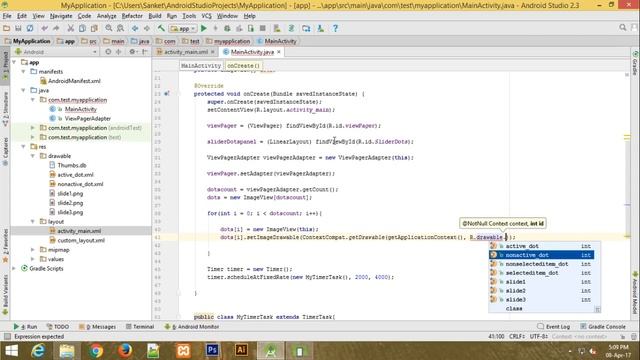The height and width of the screenshot is (360, 640).
Task: Select active_dot.xml in drawable folder
Action: (75, 175)
